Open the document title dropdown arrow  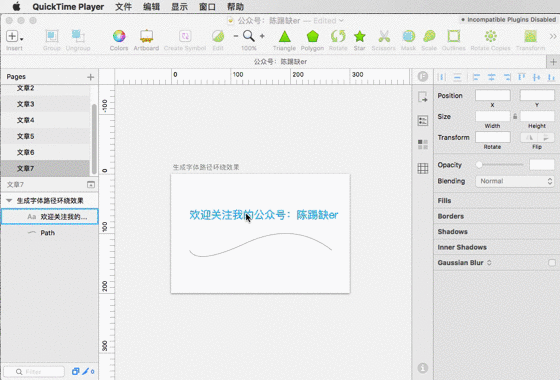(341, 20)
